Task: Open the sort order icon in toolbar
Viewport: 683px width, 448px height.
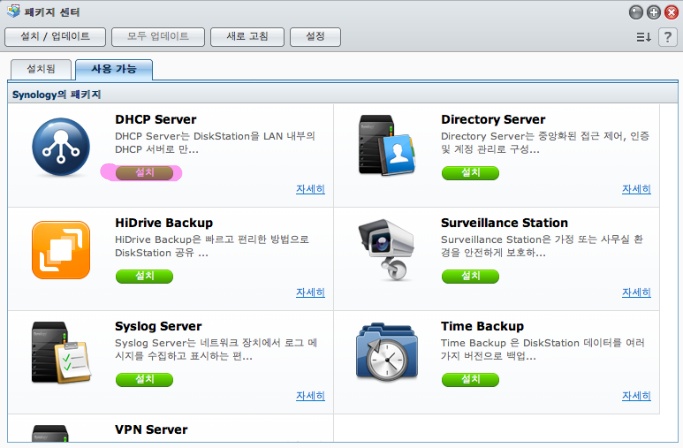Action: (x=643, y=37)
